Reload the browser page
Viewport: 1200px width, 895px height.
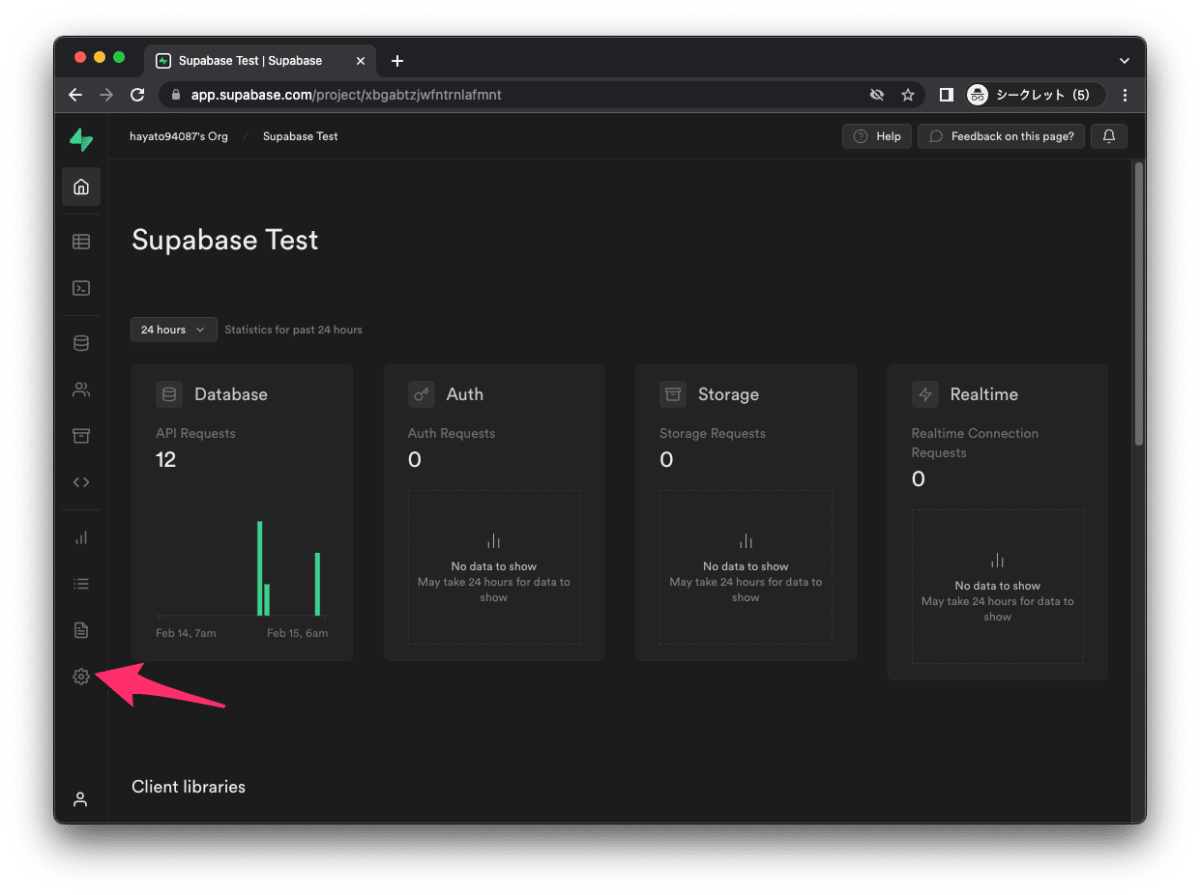pos(137,95)
